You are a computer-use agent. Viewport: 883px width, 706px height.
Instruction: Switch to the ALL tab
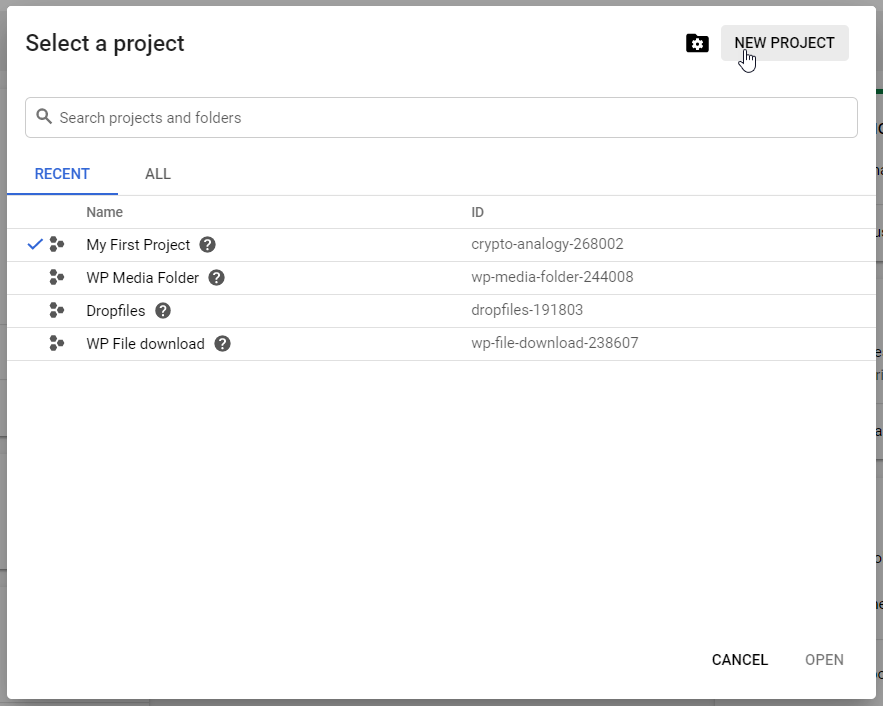click(158, 174)
